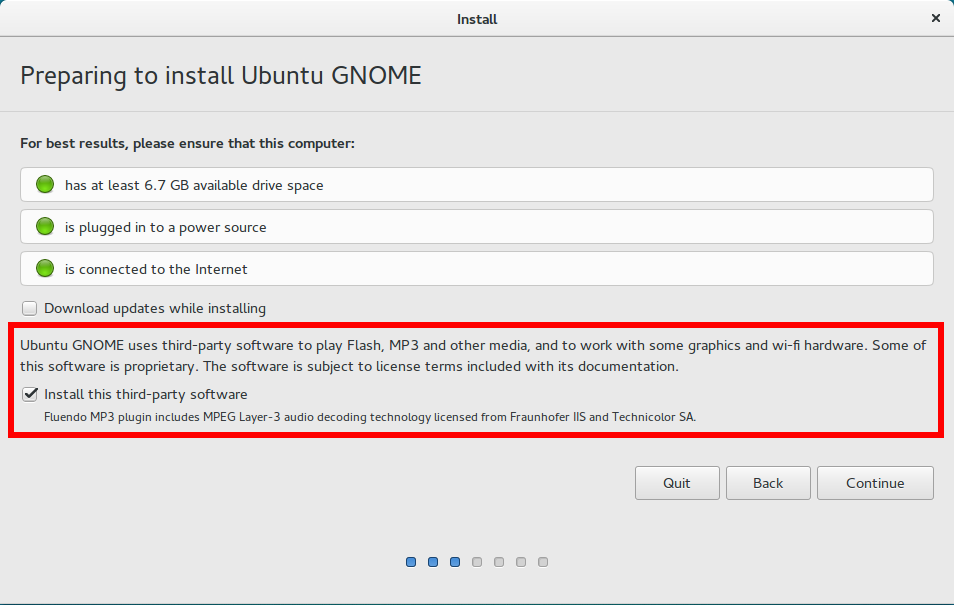
Task: Click the second blue progress dot
Action: [x=433, y=562]
